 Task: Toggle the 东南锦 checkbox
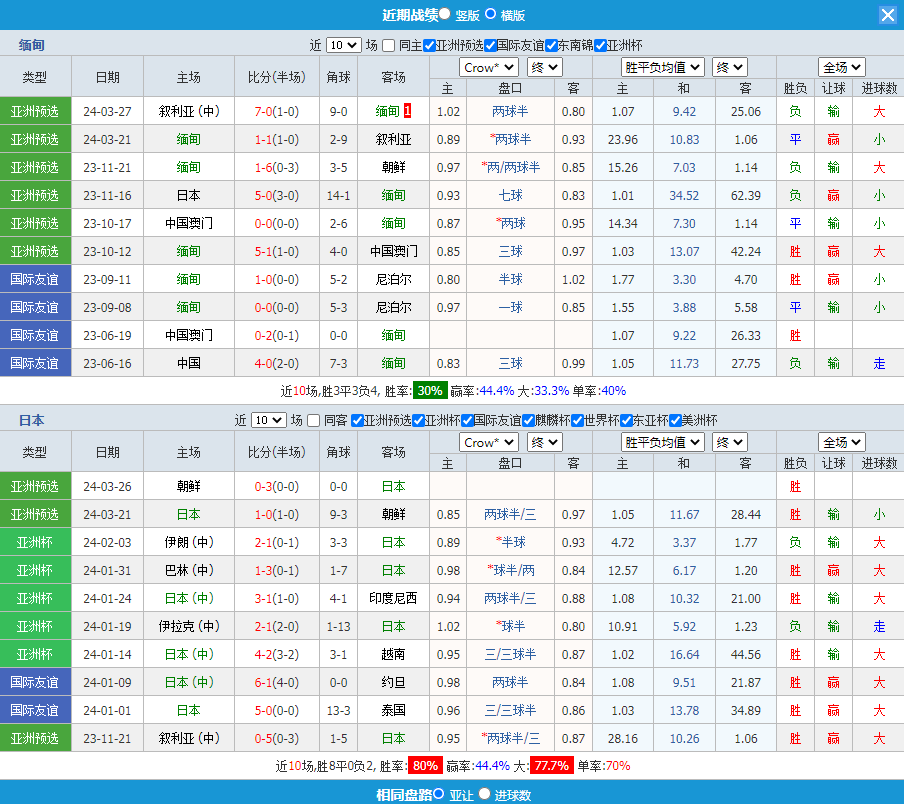pyautogui.click(x=551, y=45)
